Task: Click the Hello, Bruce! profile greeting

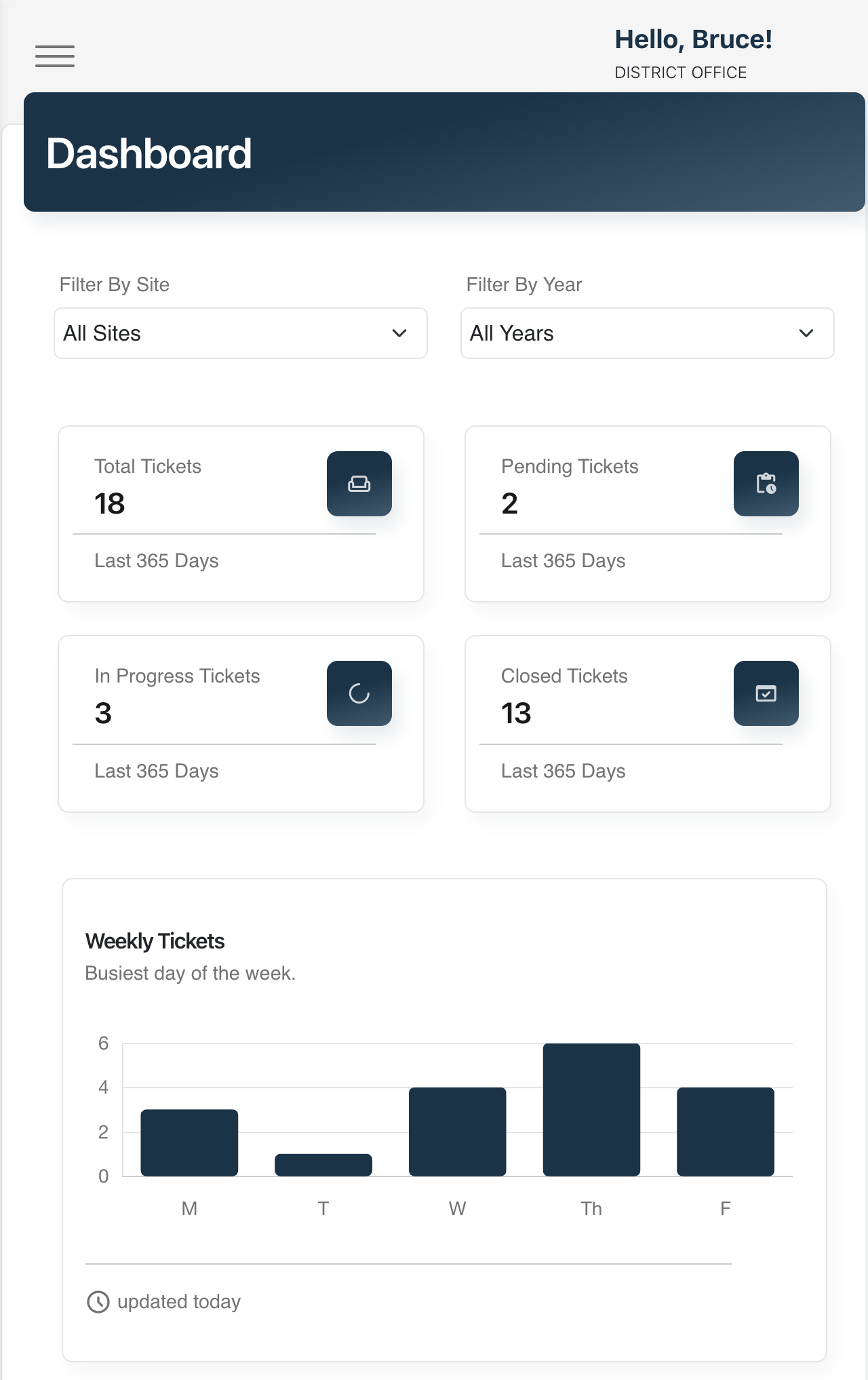Action: coord(693,39)
